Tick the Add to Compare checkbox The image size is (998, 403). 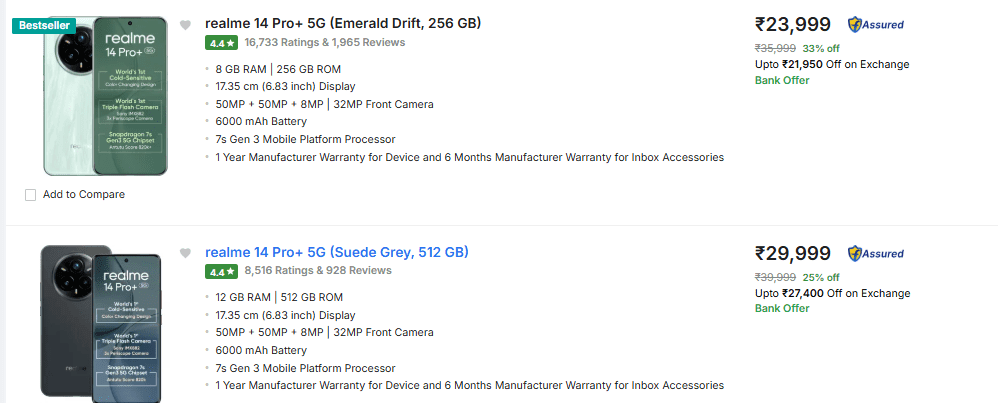point(30,195)
